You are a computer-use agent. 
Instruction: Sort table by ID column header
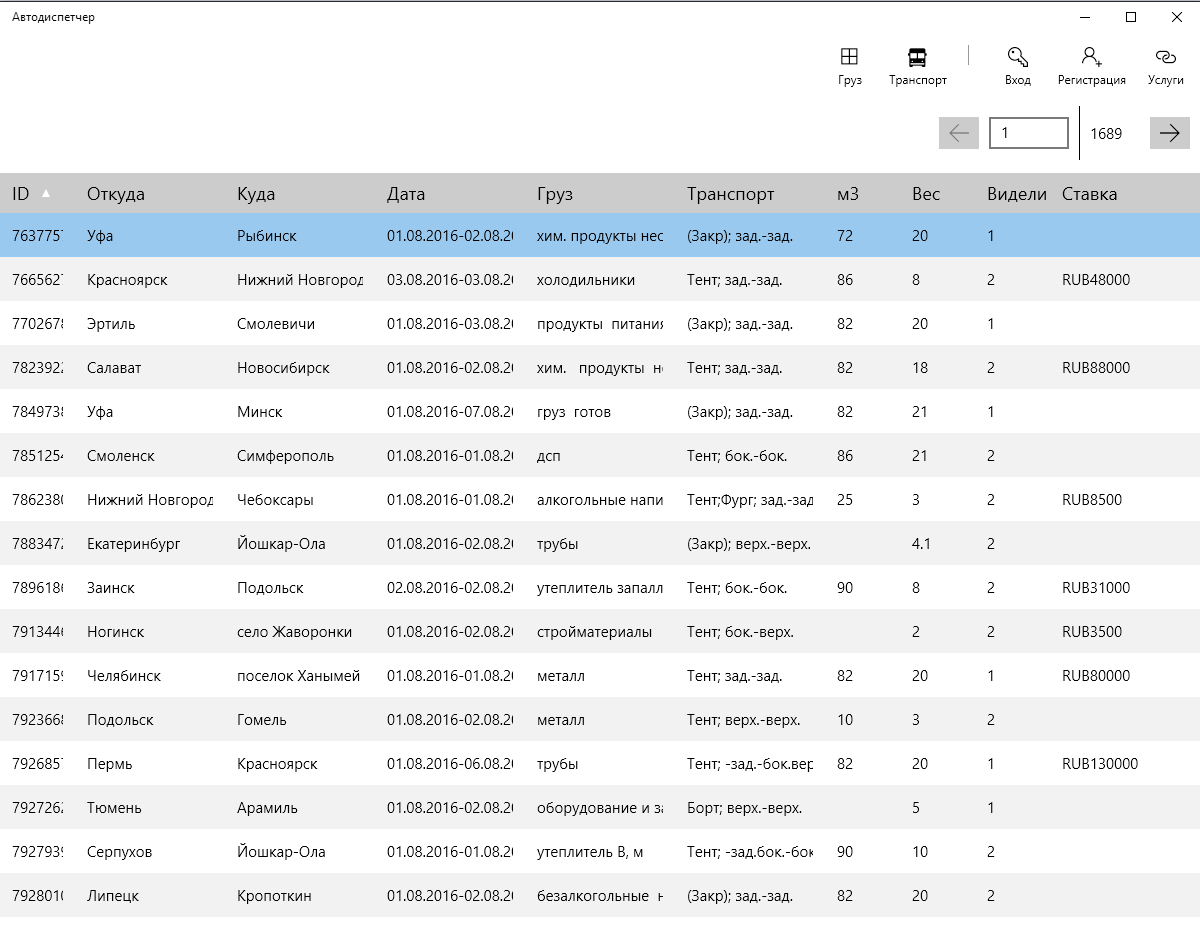coord(31,194)
